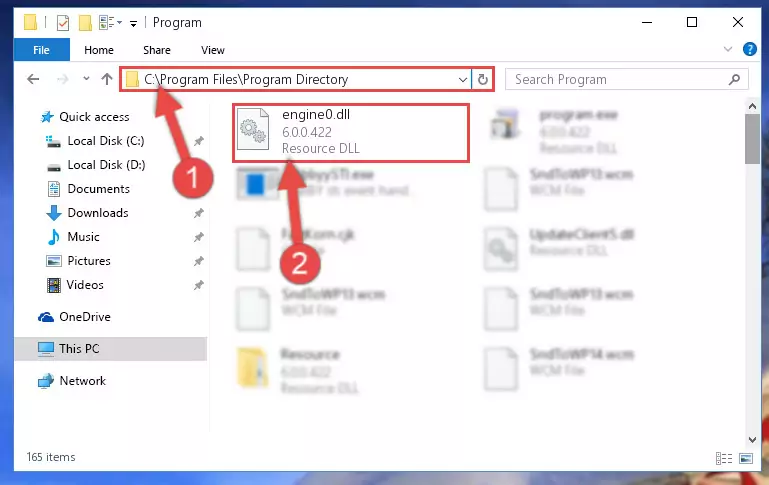The height and width of the screenshot is (485, 769).
Task: Click the Star icon of Quick access
Action: [47, 117]
